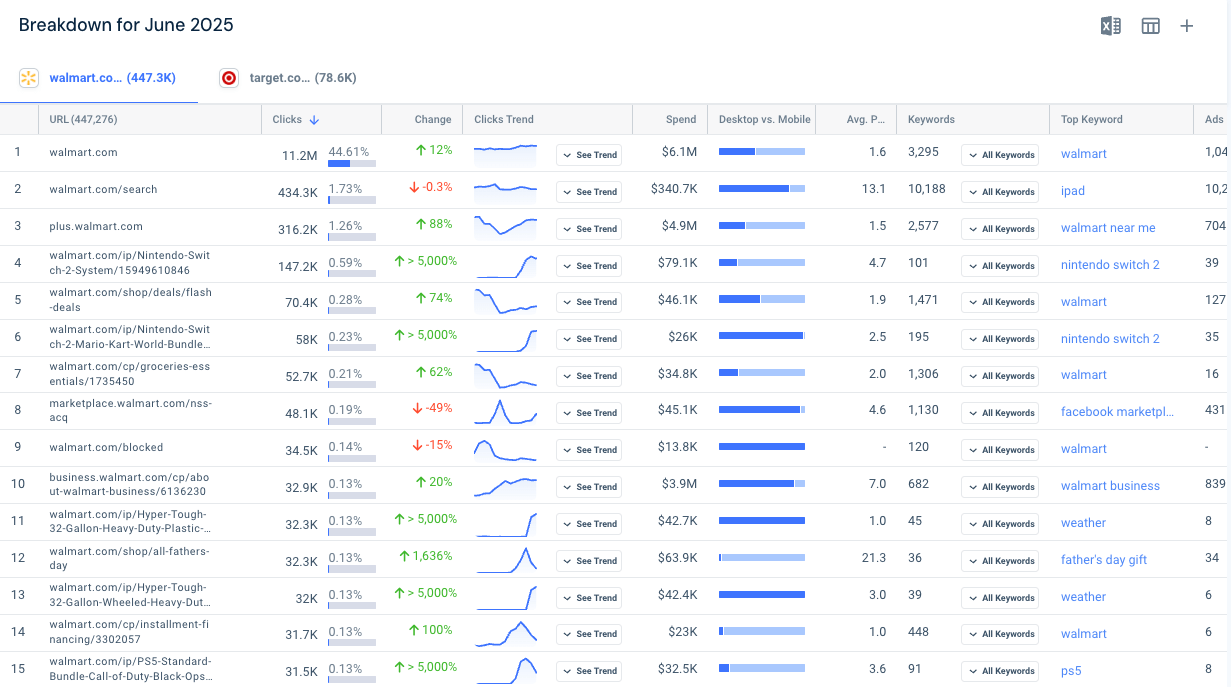Click the Target bullseye logo icon
1231x687 pixels.
229,77
